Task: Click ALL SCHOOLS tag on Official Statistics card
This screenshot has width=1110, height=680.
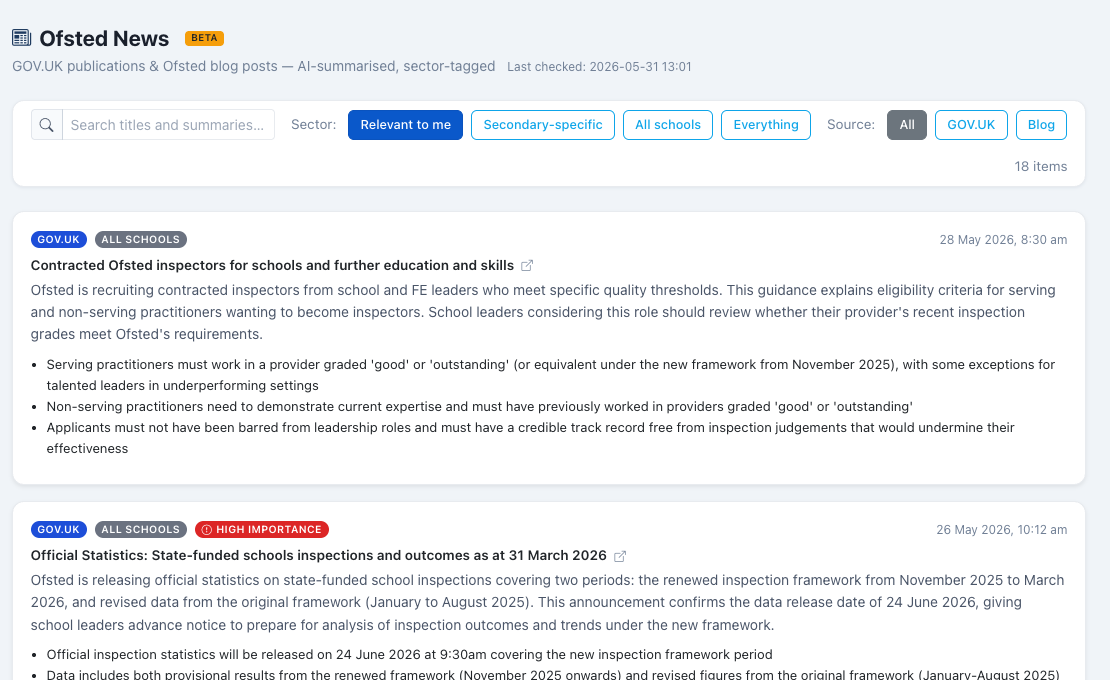Action: point(141,529)
